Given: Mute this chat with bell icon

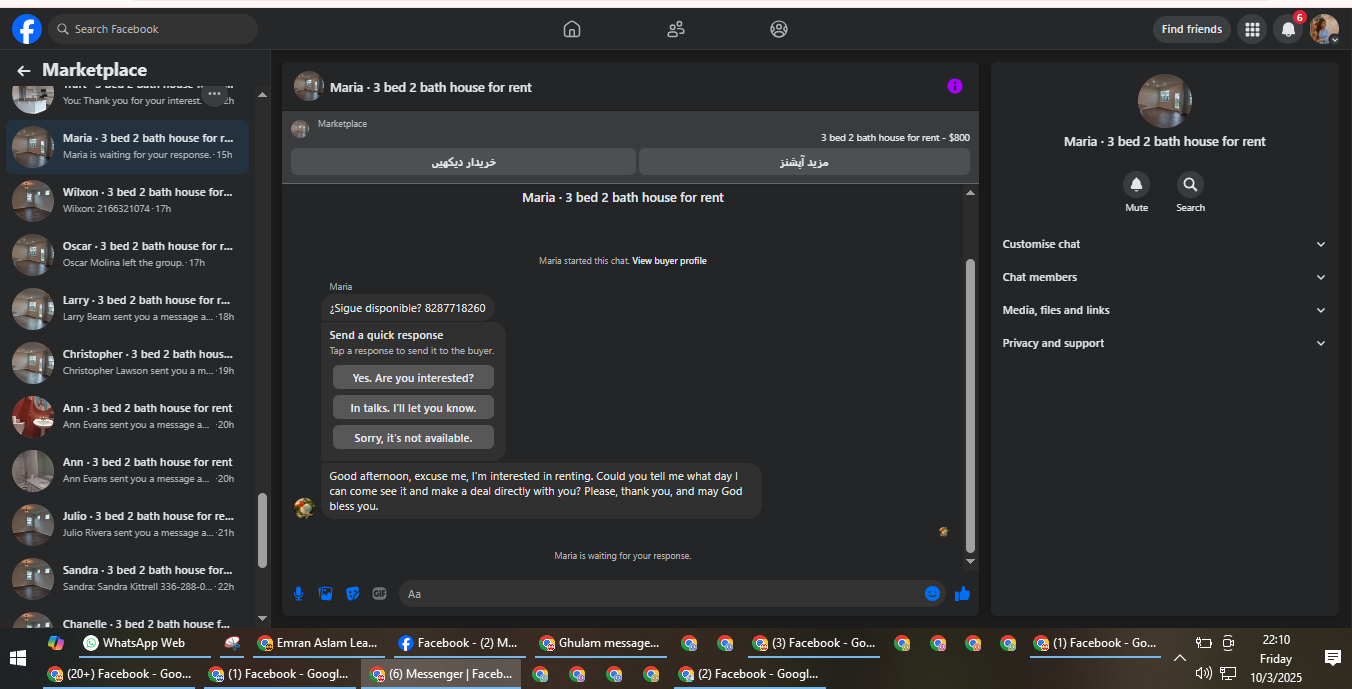Looking at the screenshot, I should point(1136,184).
